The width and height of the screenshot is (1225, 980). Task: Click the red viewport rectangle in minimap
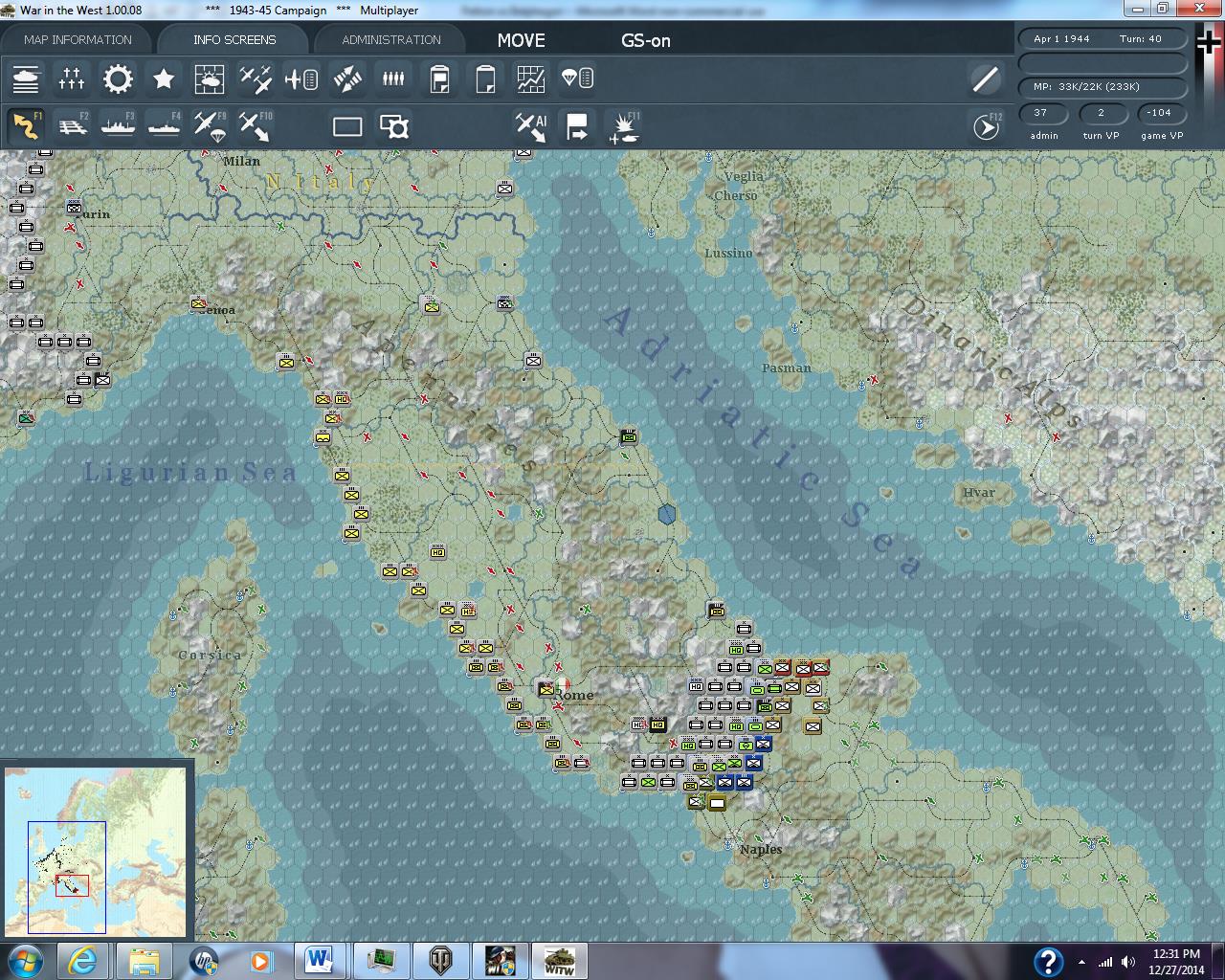point(72,885)
